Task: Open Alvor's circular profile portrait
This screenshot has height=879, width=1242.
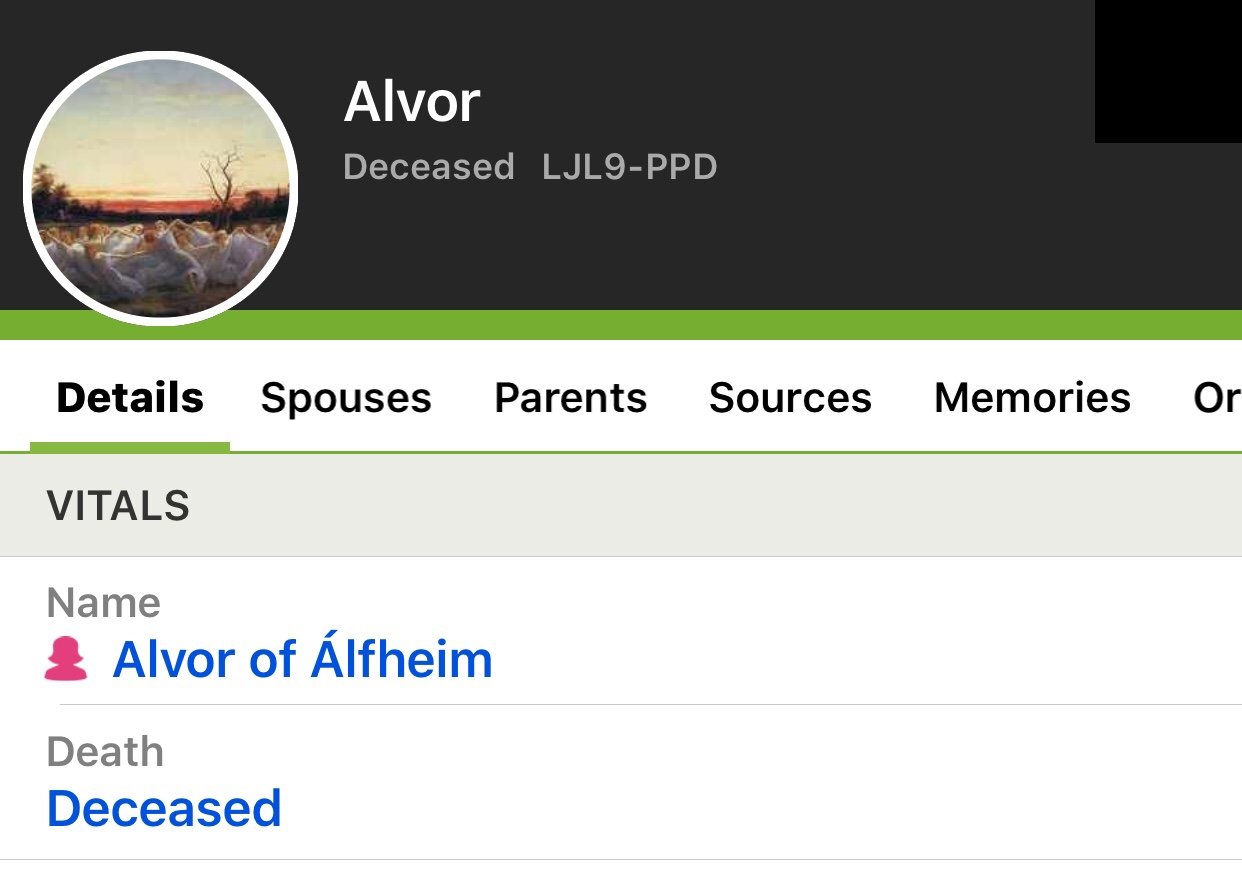Action: point(160,189)
